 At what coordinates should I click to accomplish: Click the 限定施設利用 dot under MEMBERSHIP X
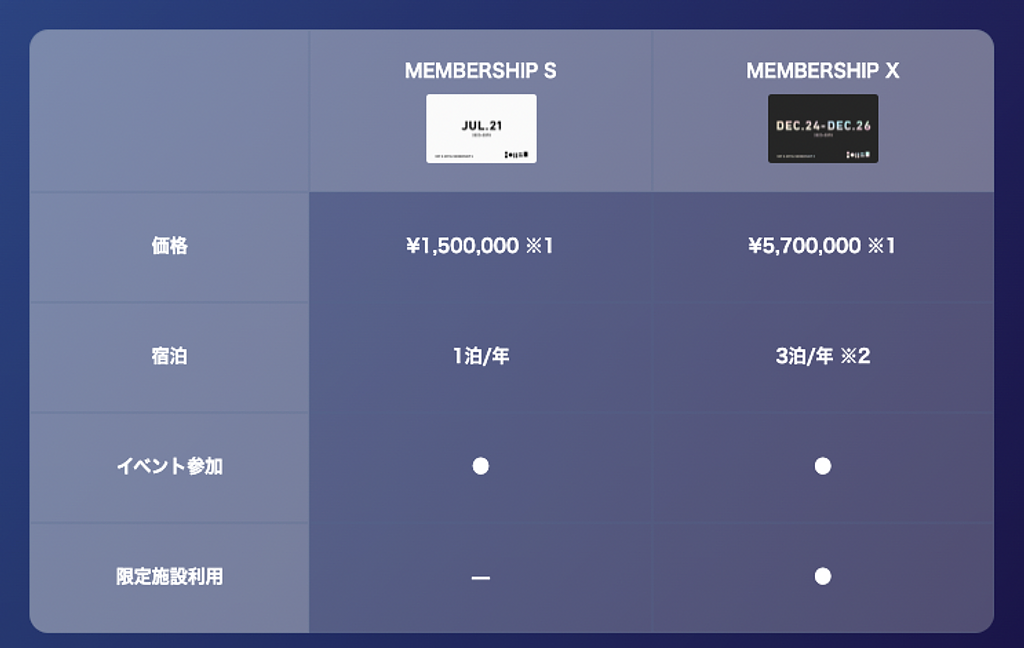[822, 576]
